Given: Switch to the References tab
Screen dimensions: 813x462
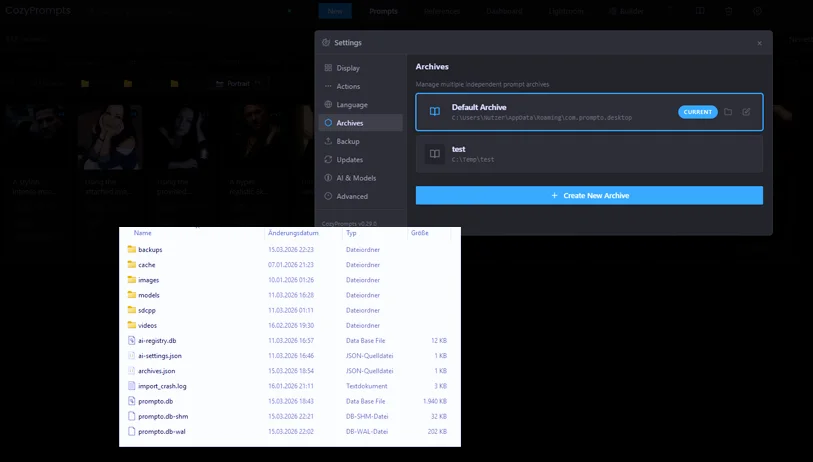Looking at the screenshot, I should coord(442,11).
